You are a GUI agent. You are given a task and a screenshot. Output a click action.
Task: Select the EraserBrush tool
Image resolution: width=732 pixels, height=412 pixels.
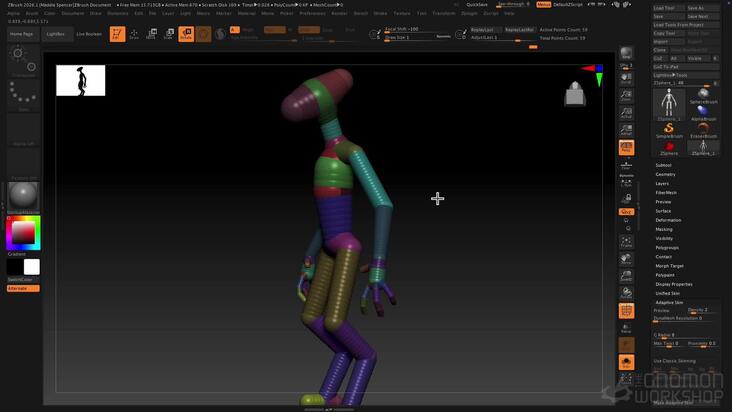pos(703,130)
